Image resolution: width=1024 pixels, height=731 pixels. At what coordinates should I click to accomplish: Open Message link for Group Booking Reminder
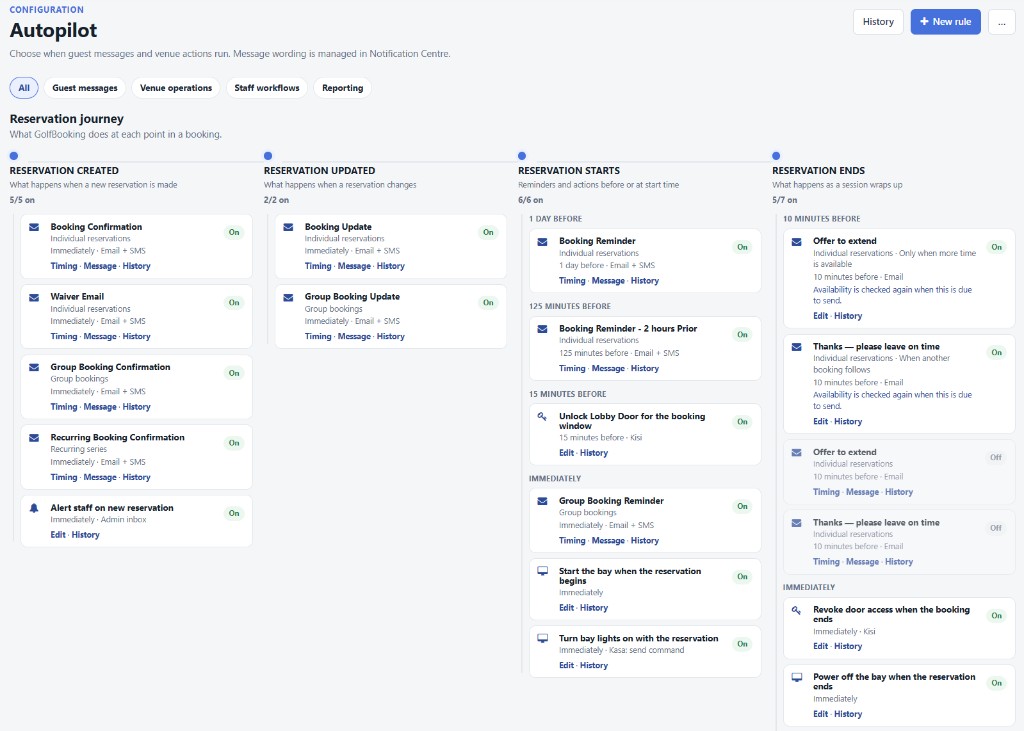(608, 540)
